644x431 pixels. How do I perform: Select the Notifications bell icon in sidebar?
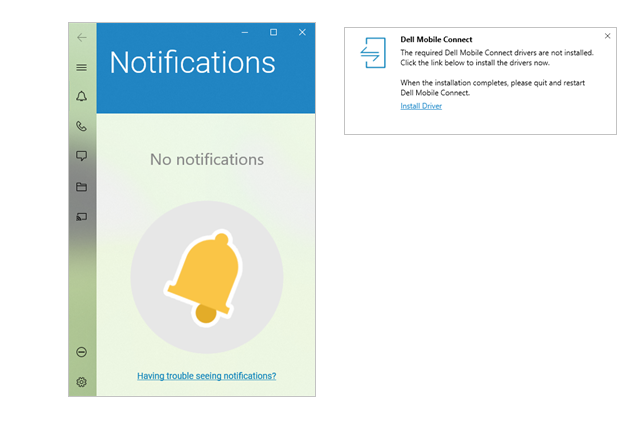tap(82, 96)
